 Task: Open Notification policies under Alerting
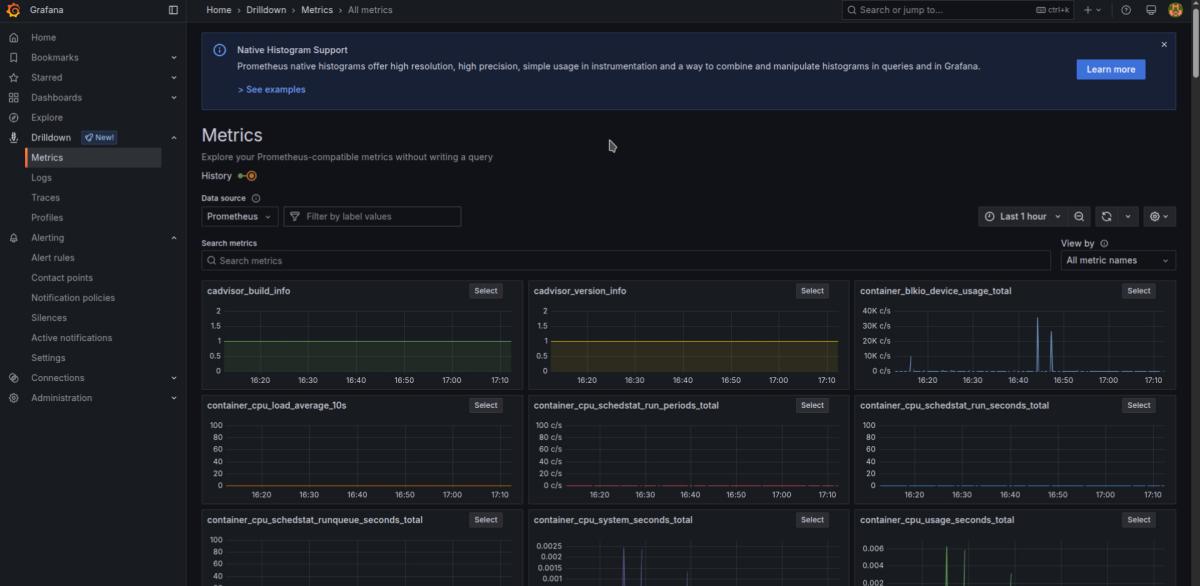click(73, 297)
